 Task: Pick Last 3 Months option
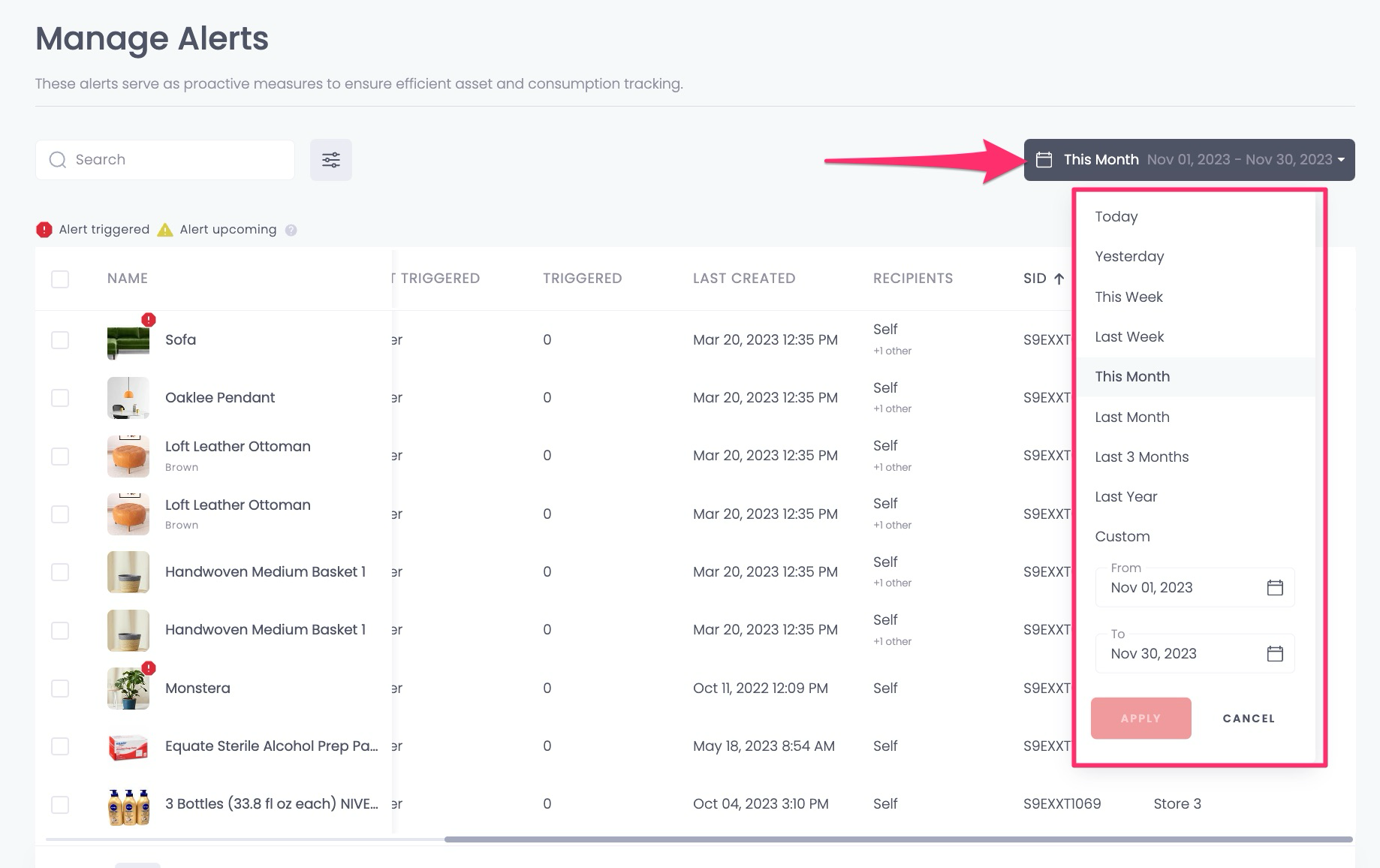(x=1197, y=457)
